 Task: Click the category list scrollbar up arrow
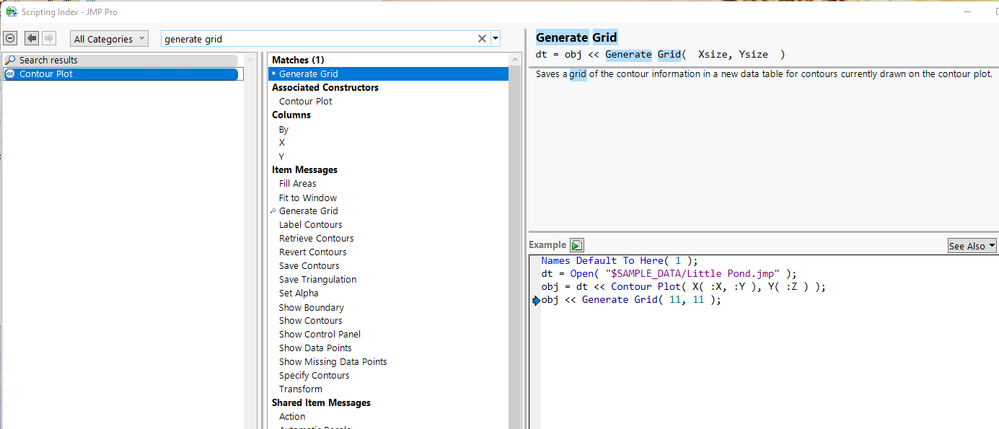pos(250,59)
